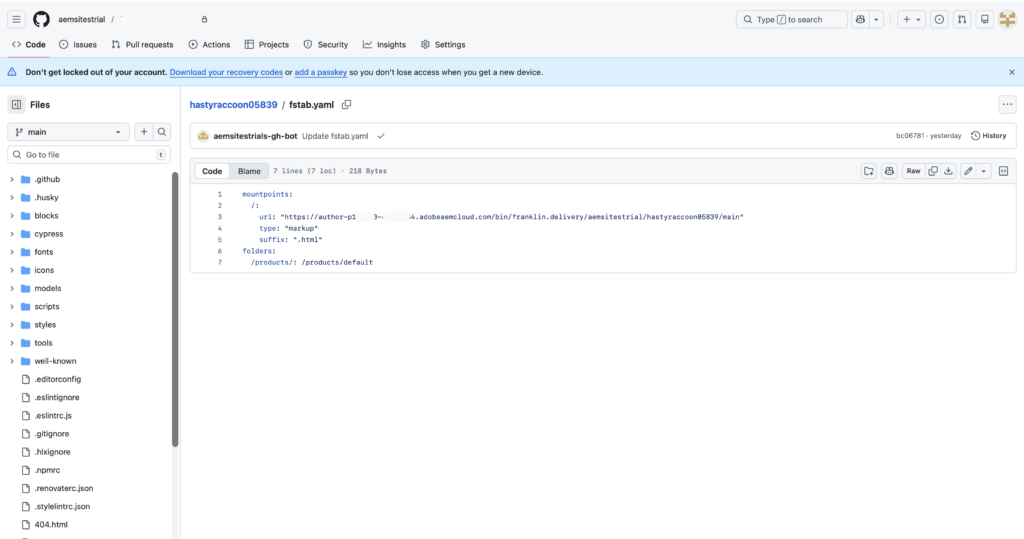Open the .renovaterc.json file
1024x539 pixels.
tap(63, 488)
